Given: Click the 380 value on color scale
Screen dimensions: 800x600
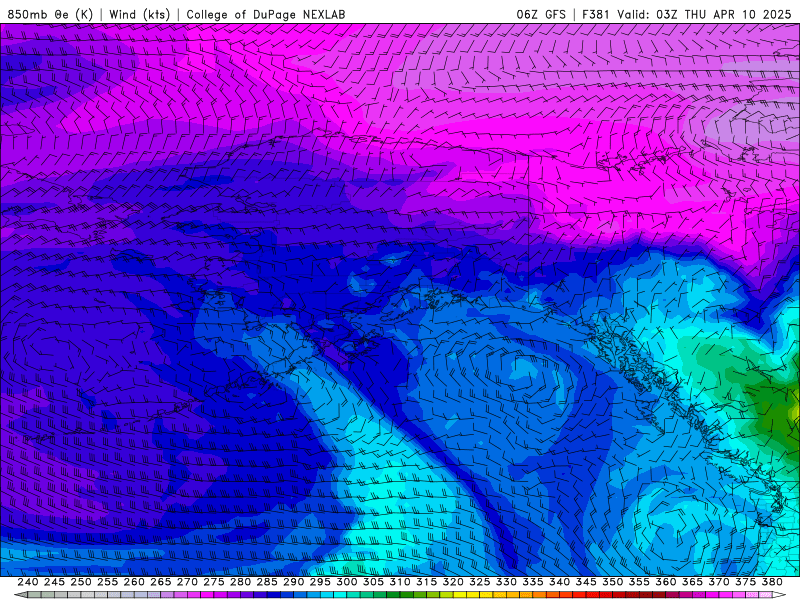Looking at the screenshot, I should 772,582.
